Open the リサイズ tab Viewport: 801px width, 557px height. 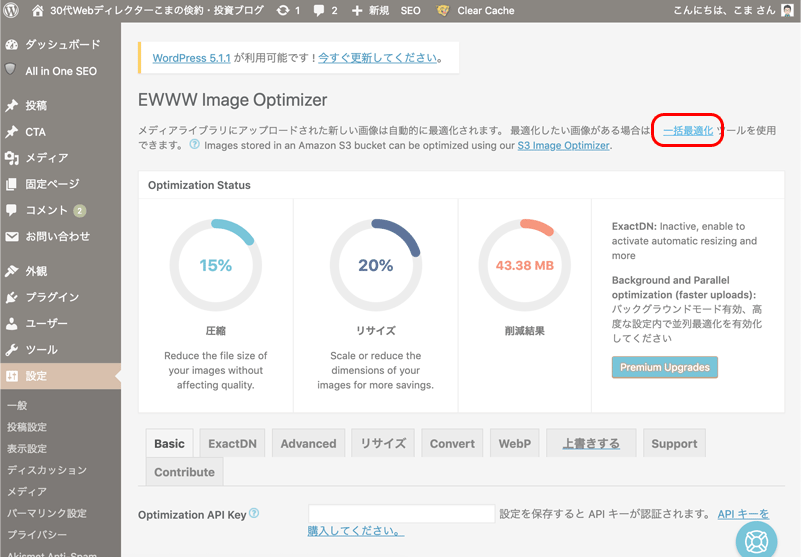click(x=383, y=443)
